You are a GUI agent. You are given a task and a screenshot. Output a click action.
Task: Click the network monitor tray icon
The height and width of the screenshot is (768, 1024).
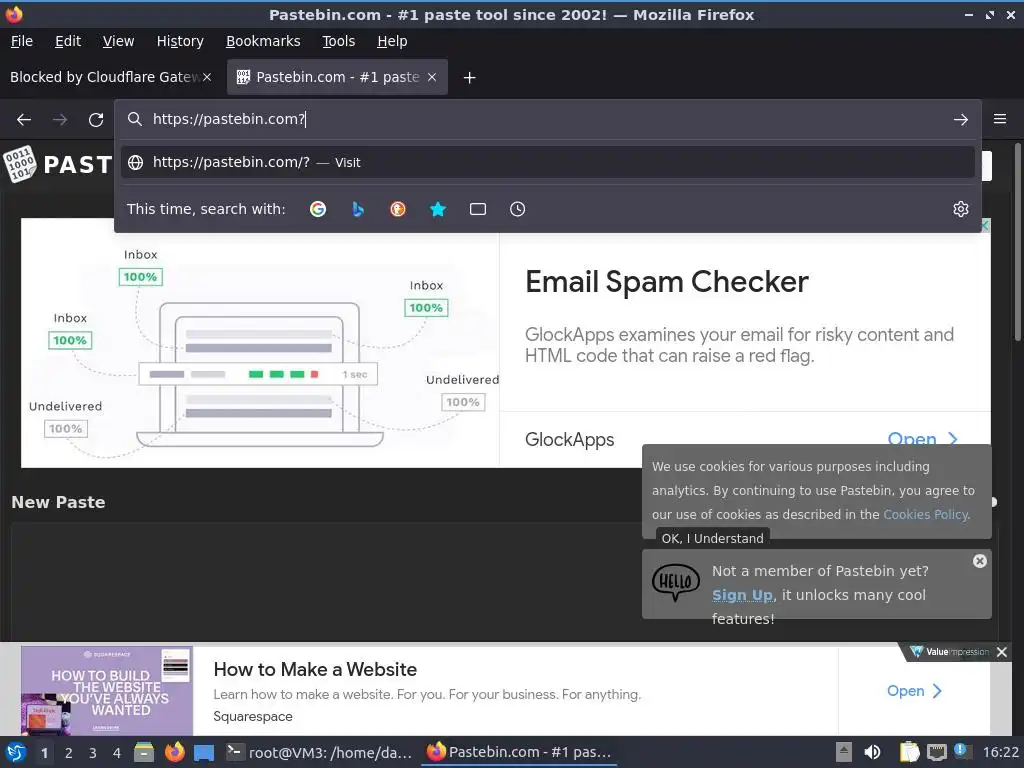[937, 752]
